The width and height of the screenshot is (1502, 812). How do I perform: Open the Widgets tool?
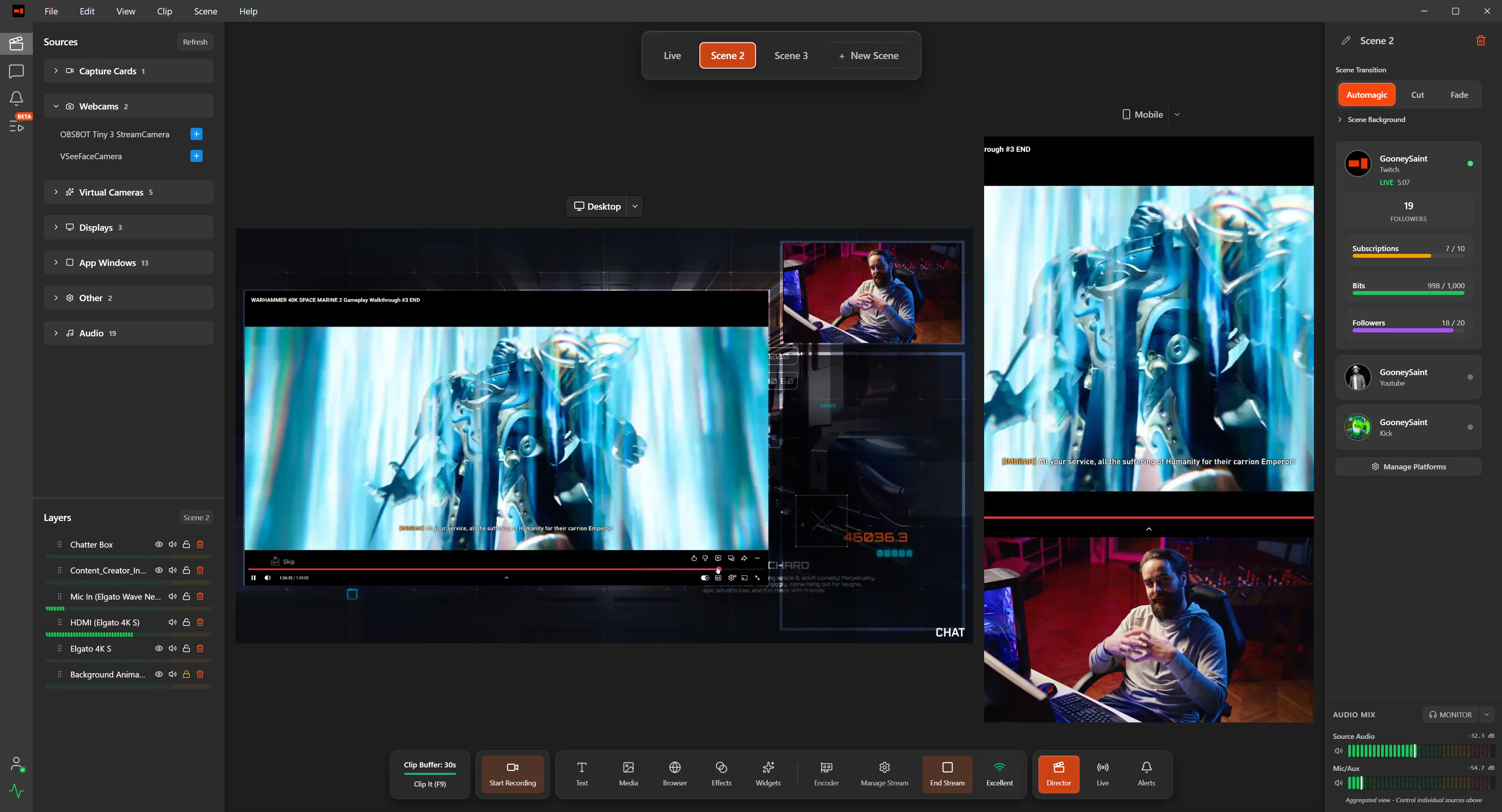coord(768,774)
